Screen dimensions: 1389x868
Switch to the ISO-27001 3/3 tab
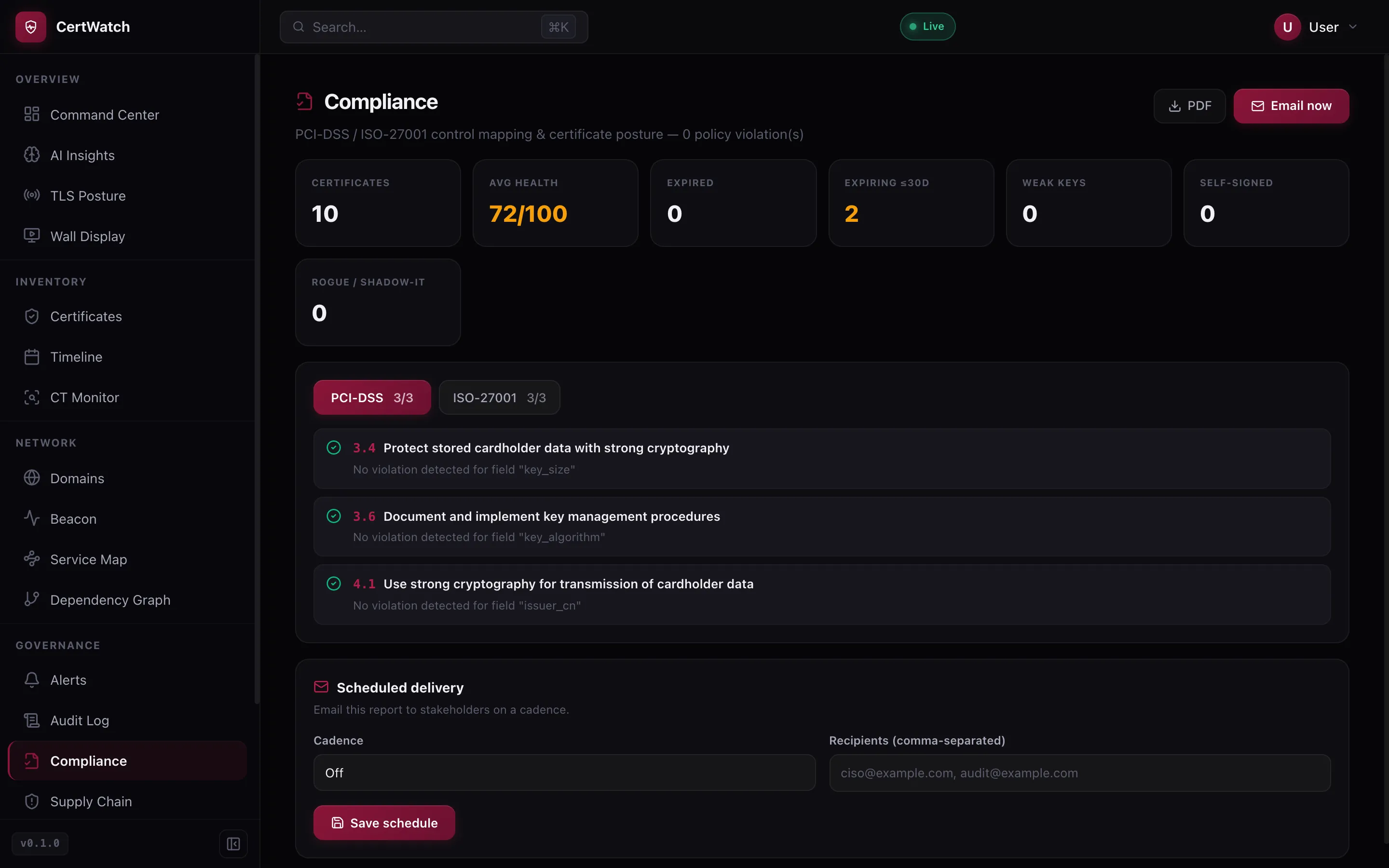pyautogui.click(x=499, y=397)
